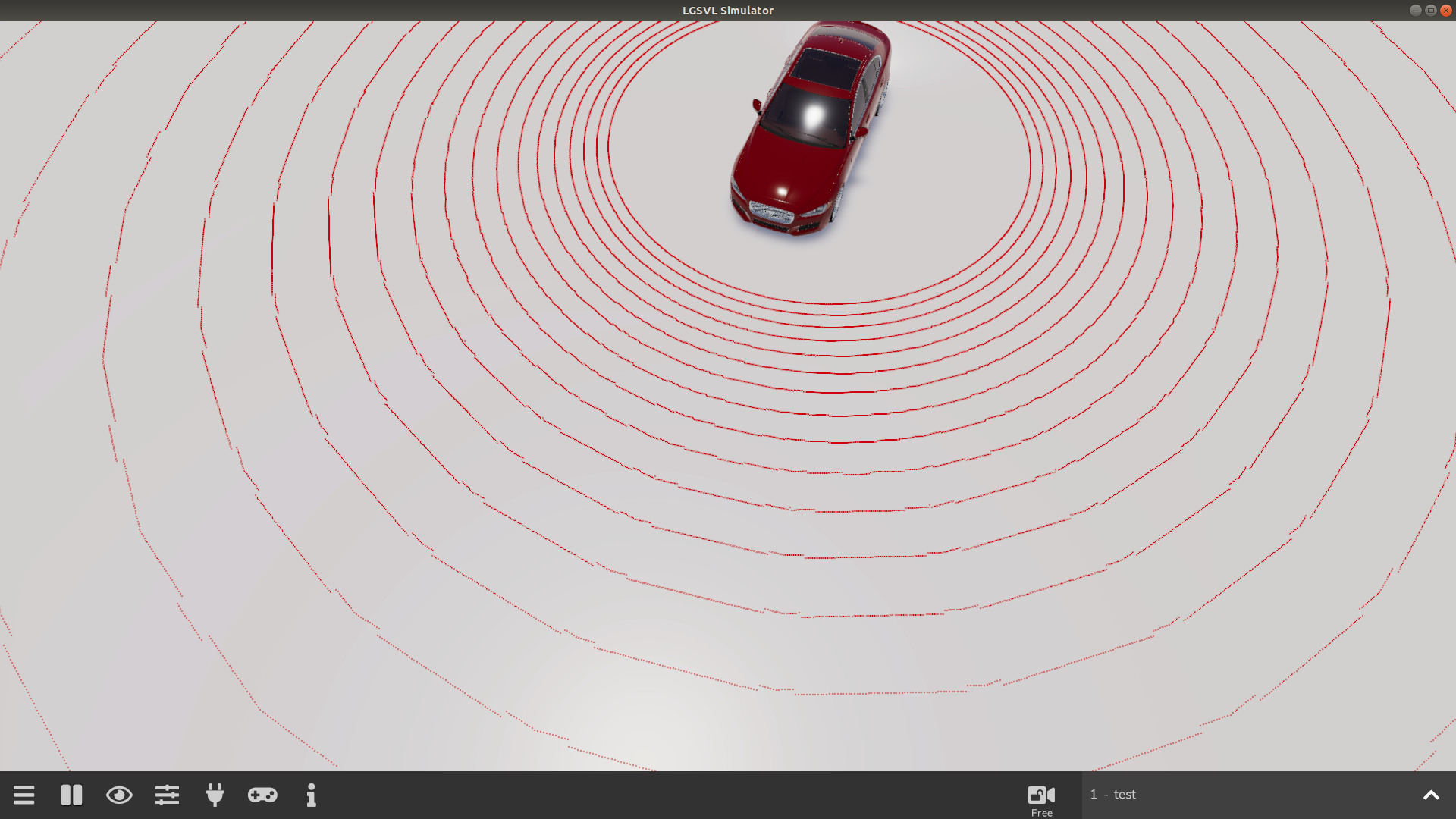Expand the vehicle panel with the chevron
This screenshot has height=819, width=1456.
1430,795
